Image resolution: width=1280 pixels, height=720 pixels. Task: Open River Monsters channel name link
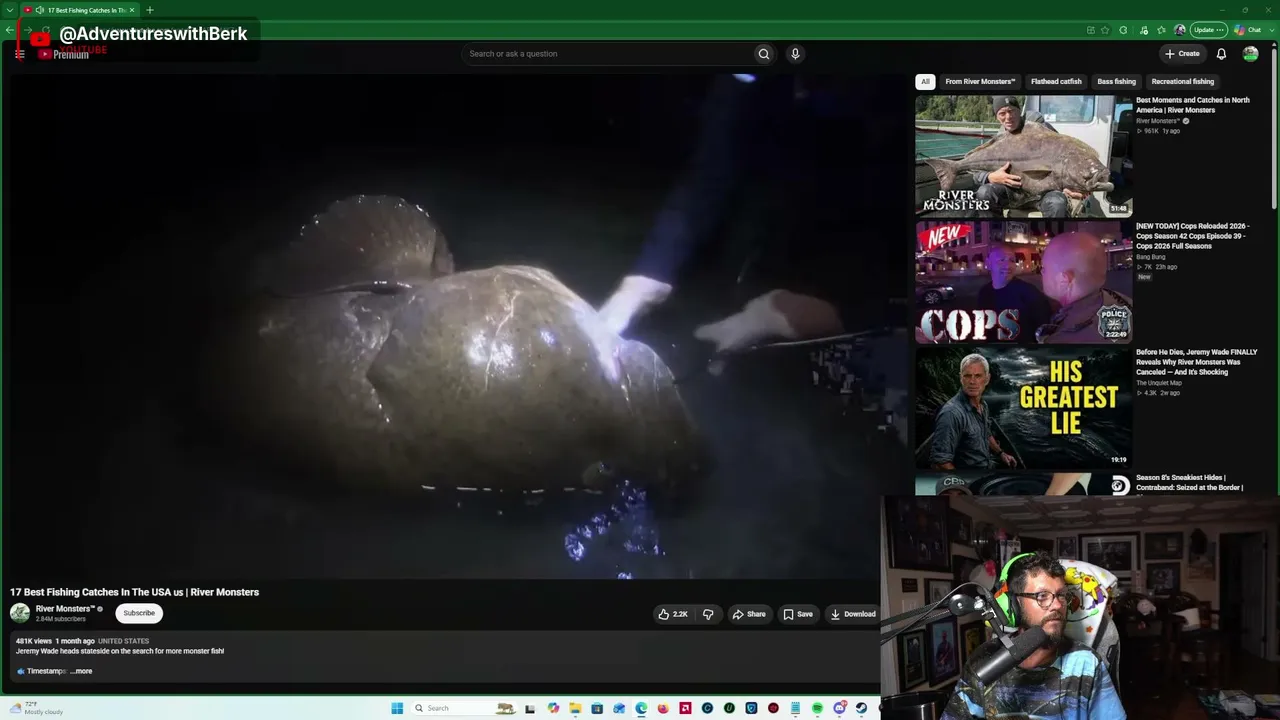pos(65,609)
